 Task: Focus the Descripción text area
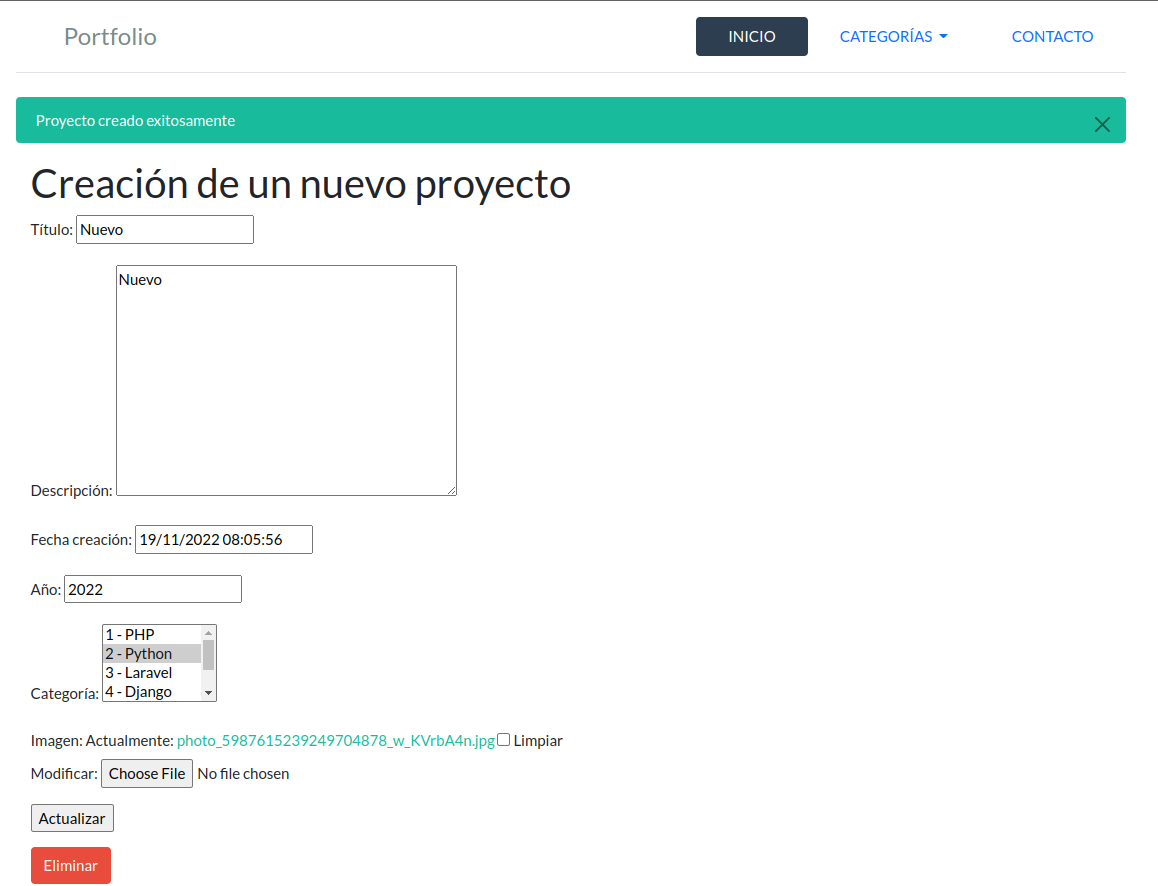[286, 380]
